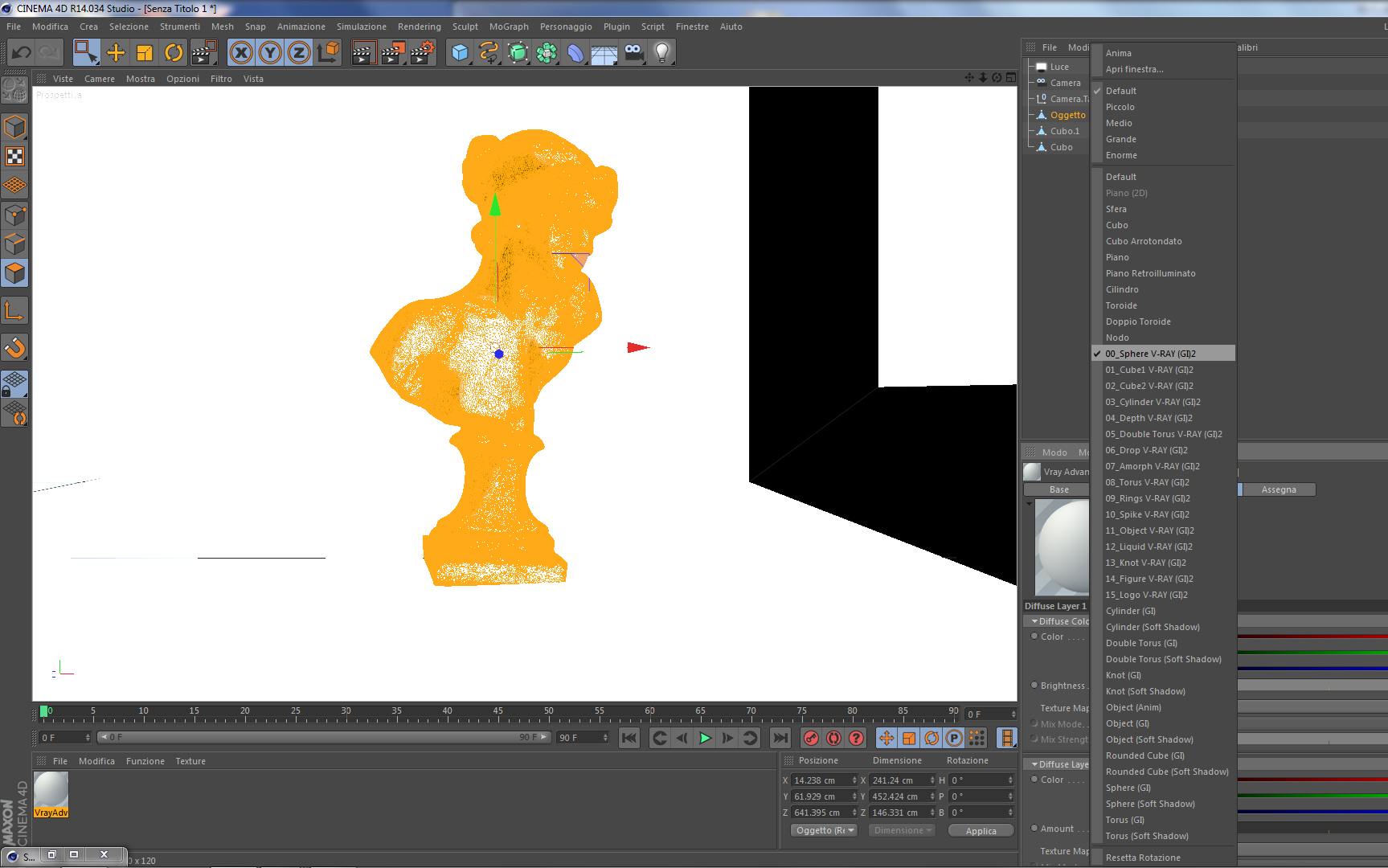The height and width of the screenshot is (868, 1388).
Task: Click the Assegna button
Action: 1278,489
